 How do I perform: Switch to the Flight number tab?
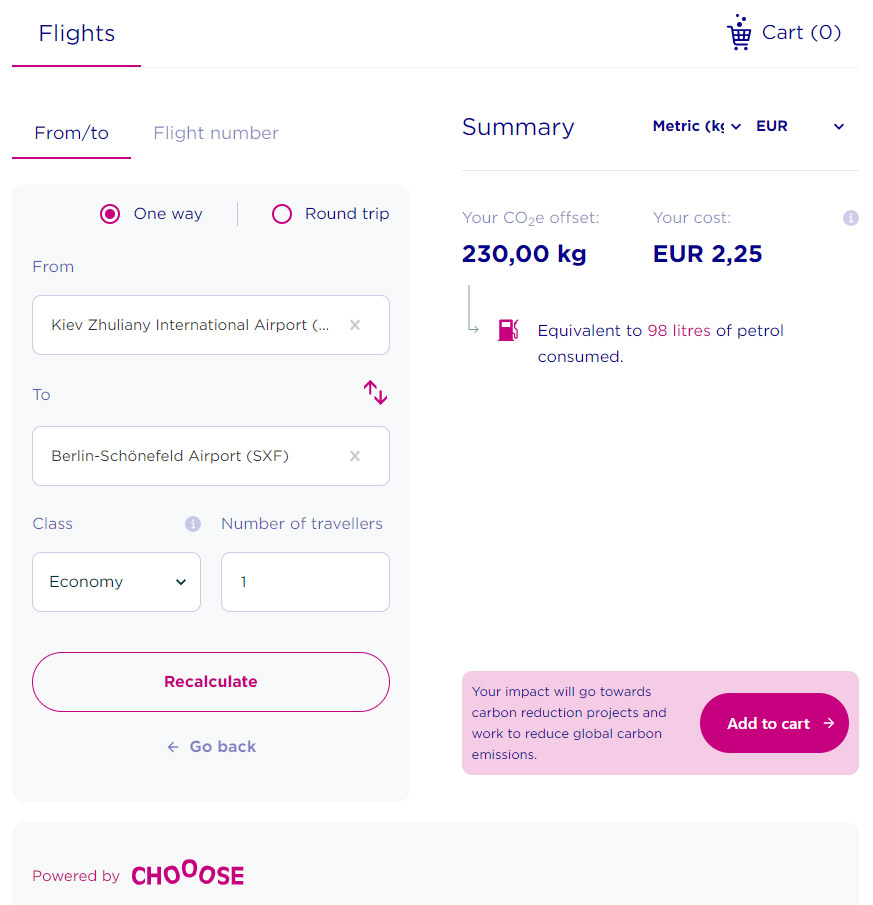pos(216,133)
